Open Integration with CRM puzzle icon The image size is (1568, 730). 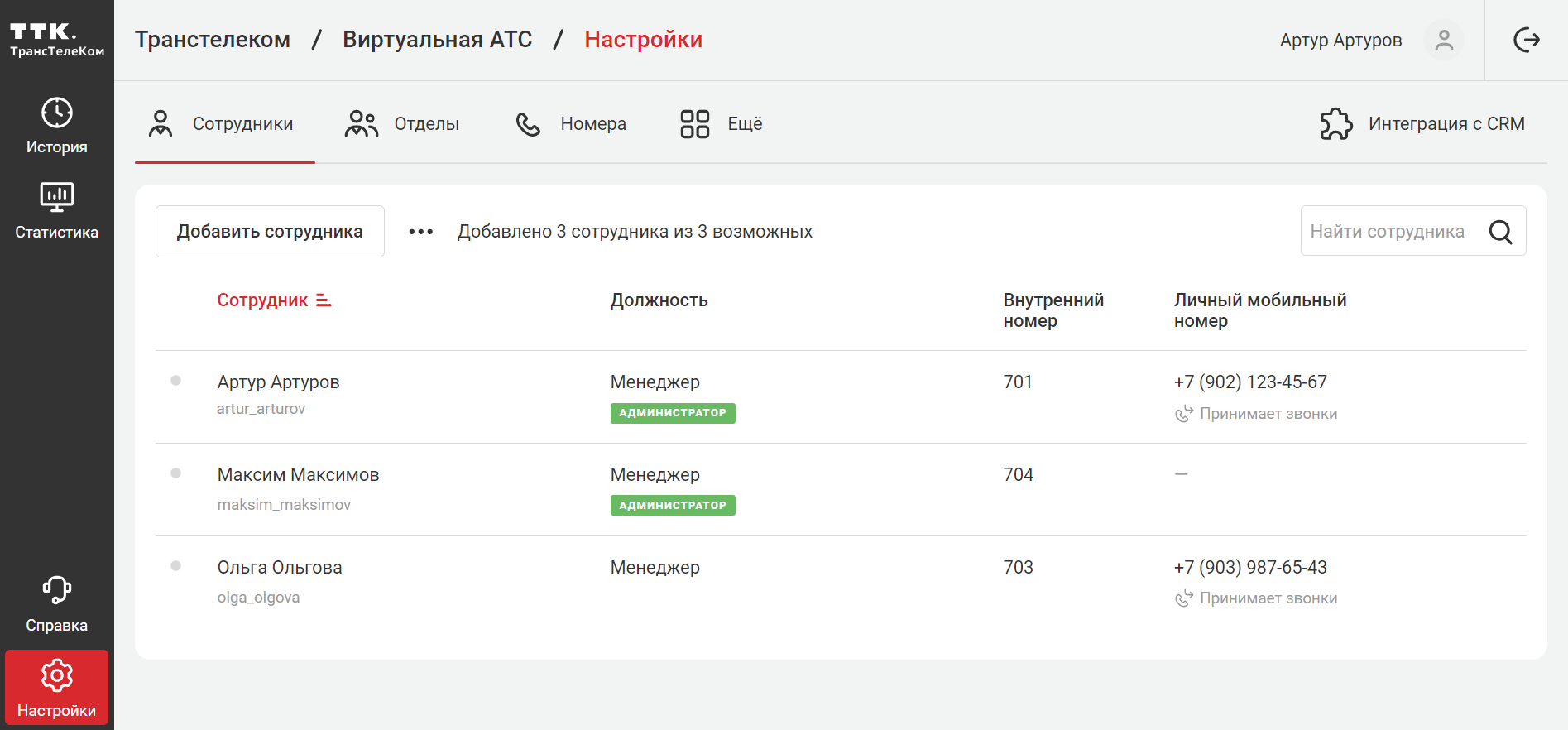point(1335,124)
